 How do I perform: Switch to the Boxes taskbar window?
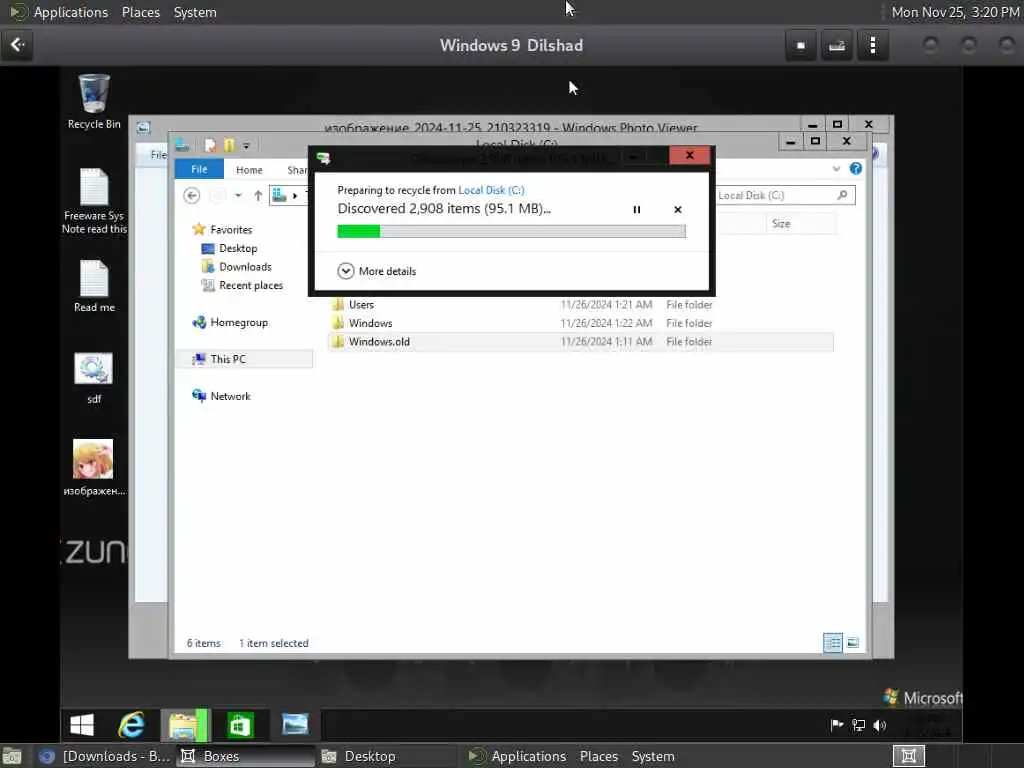(x=245, y=756)
